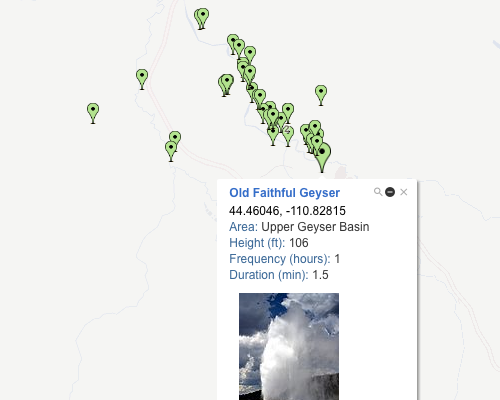This screenshot has width=500, height=400.
Task: Click the Duration (min) field label
Action: (x=269, y=275)
